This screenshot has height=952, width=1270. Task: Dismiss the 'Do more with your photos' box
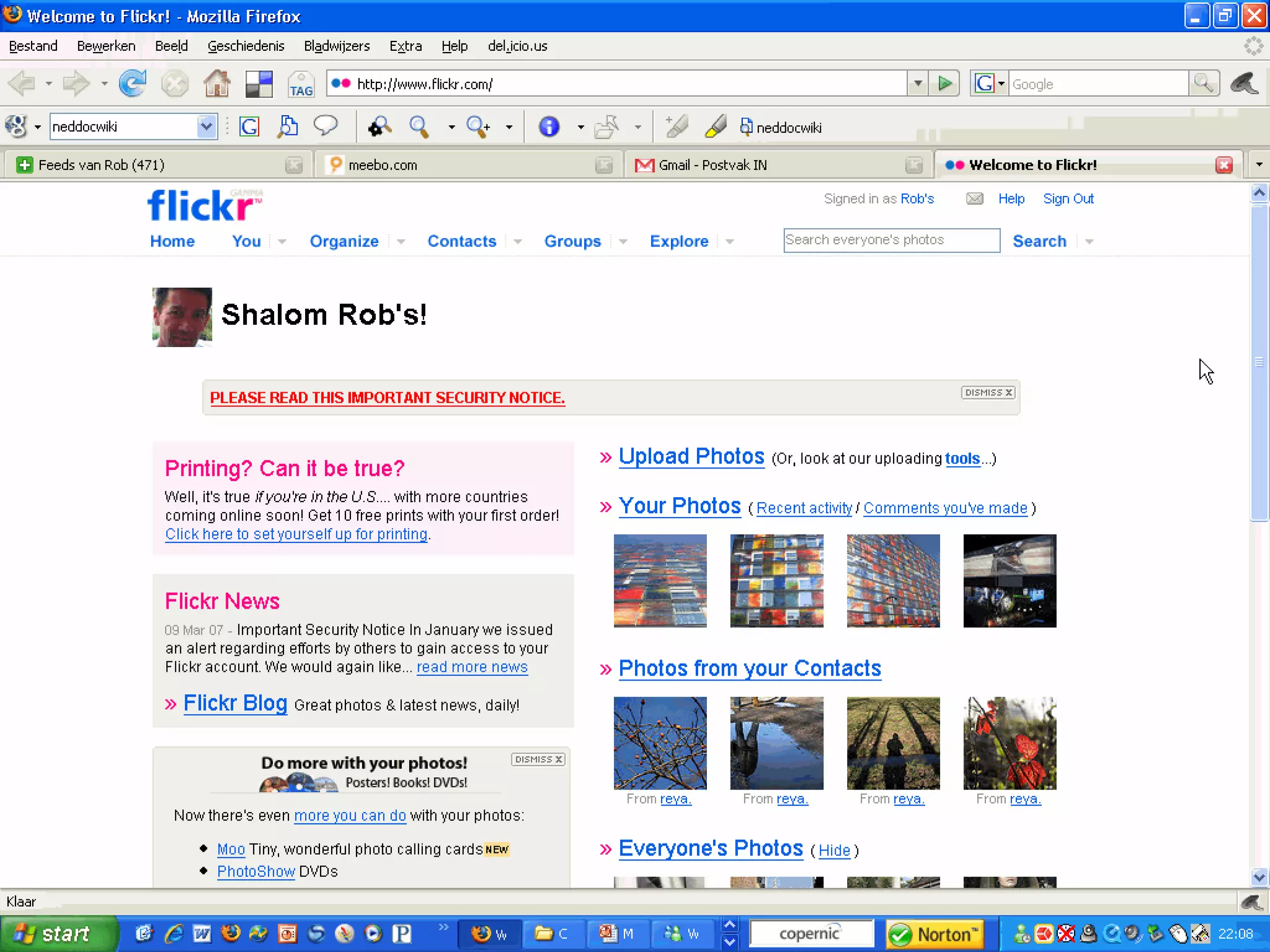pos(538,760)
